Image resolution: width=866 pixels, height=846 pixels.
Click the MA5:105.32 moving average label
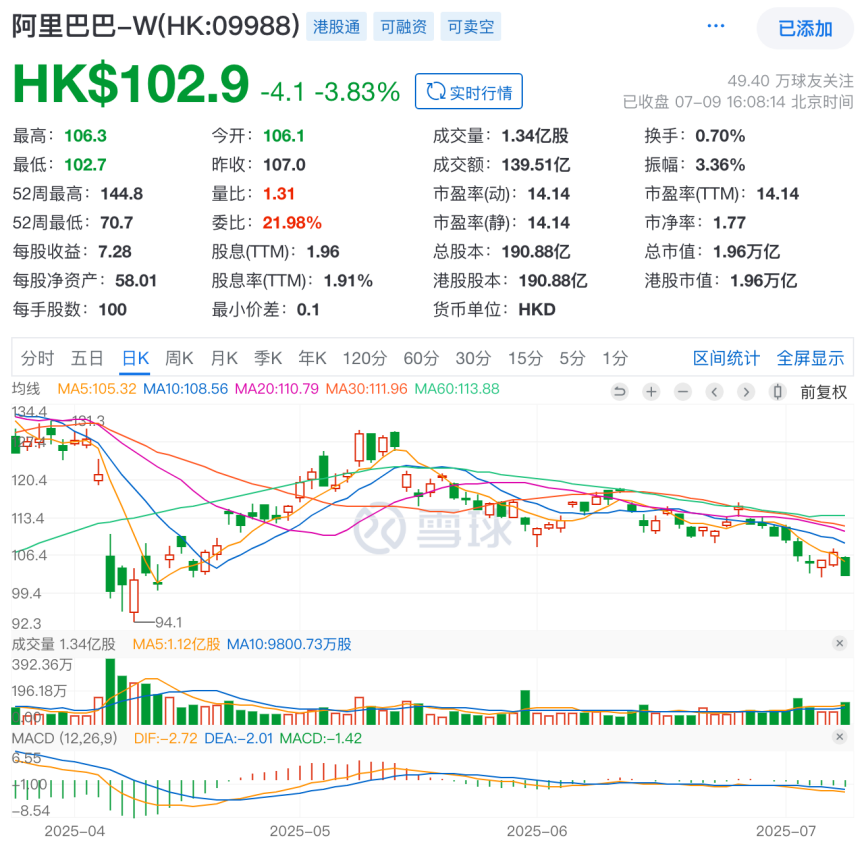[x=97, y=389]
